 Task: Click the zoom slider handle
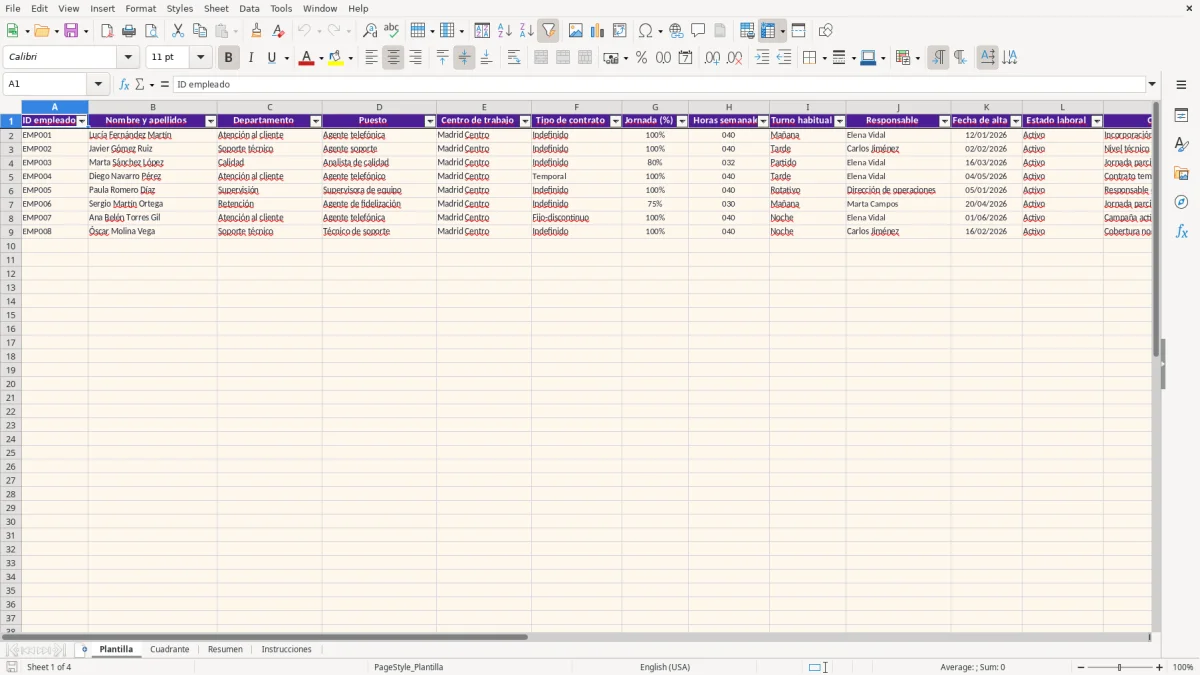pyautogui.click(x=1119, y=667)
